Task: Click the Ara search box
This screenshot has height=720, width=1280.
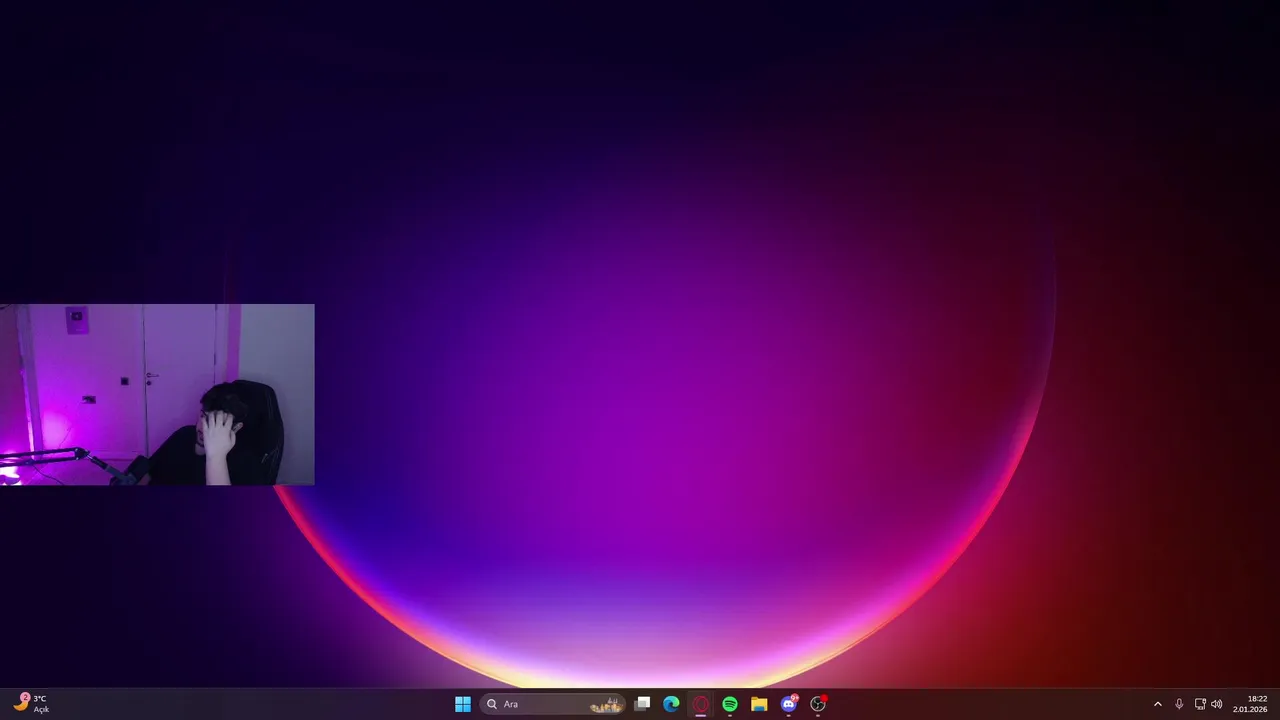Action: (x=553, y=704)
